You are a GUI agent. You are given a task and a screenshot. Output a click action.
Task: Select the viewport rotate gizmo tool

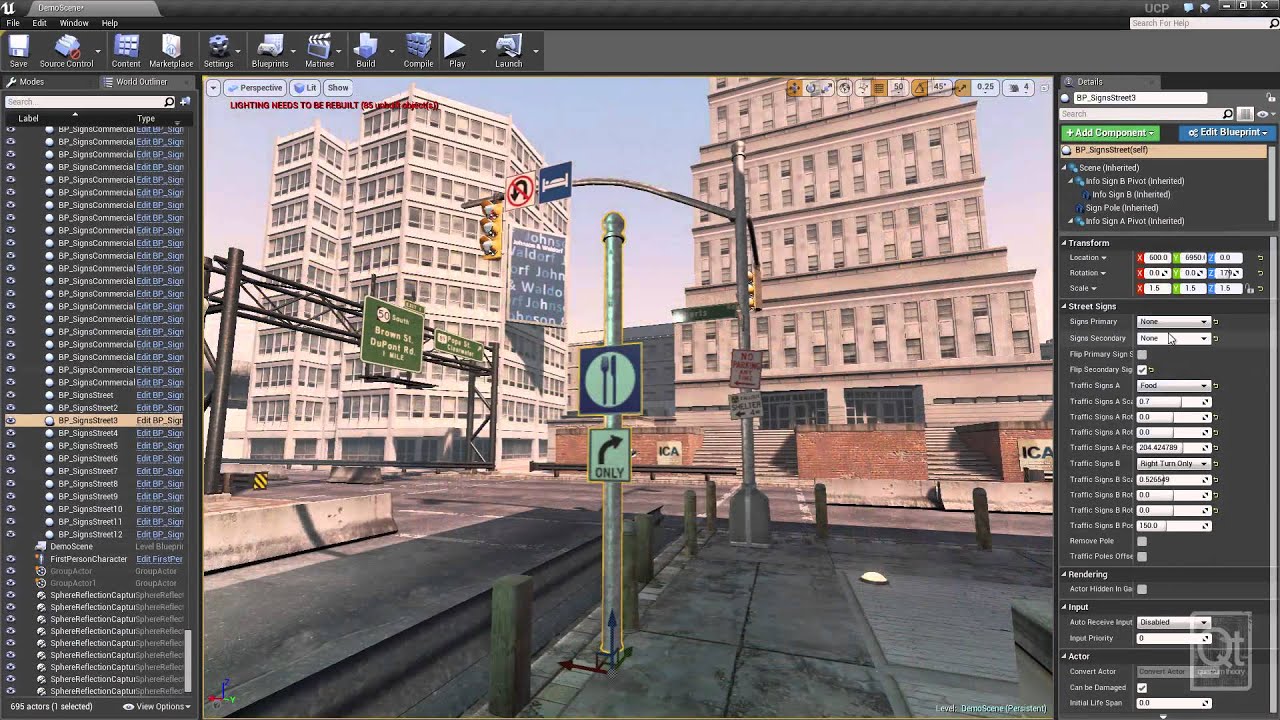pyautogui.click(x=811, y=88)
